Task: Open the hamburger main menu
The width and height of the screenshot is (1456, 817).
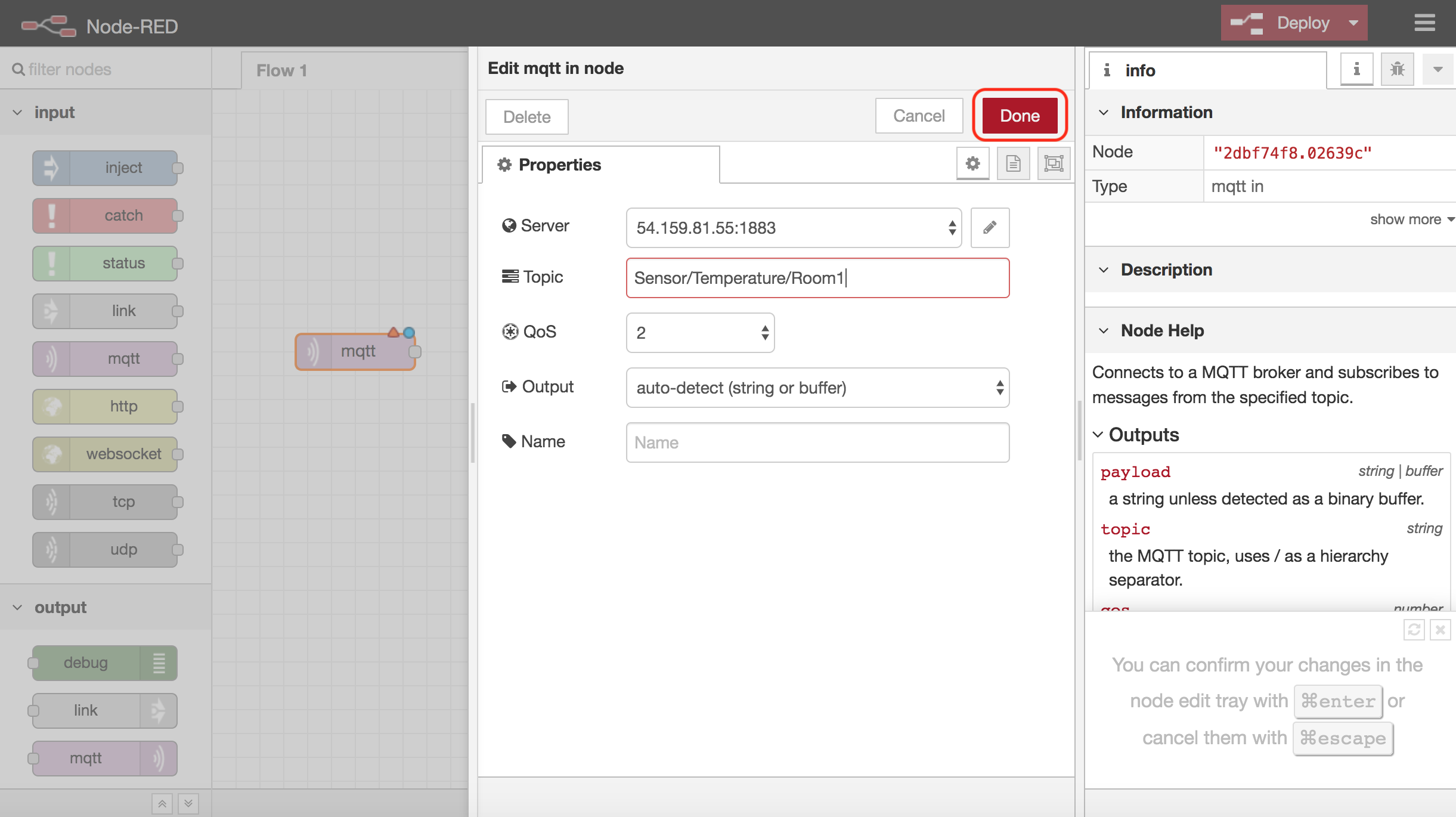Action: coord(1424,23)
